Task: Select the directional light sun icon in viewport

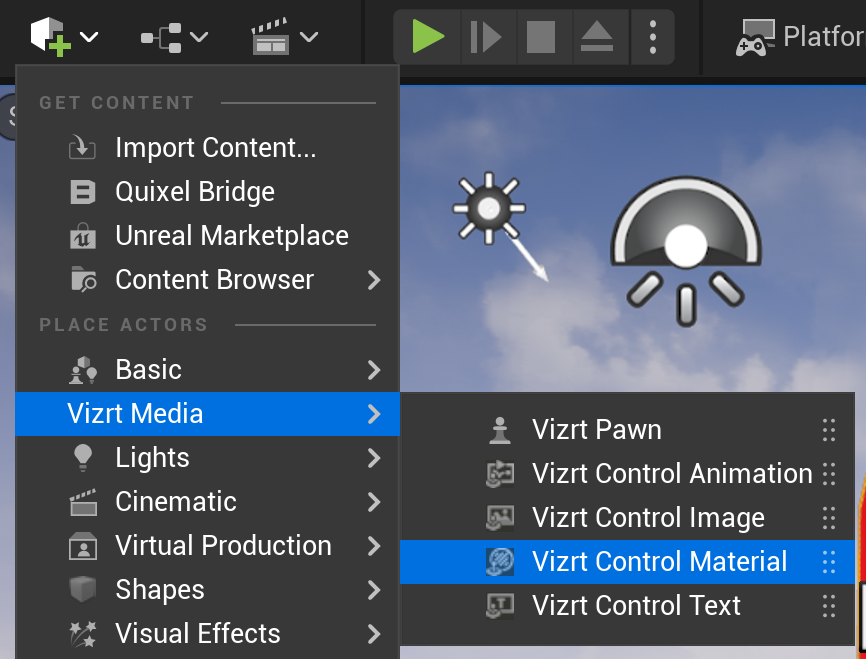Action: 489,209
